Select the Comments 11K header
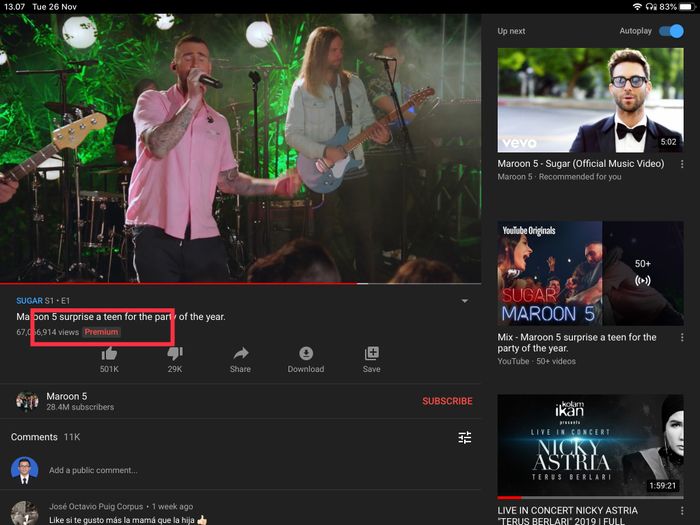 (x=46, y=437)
